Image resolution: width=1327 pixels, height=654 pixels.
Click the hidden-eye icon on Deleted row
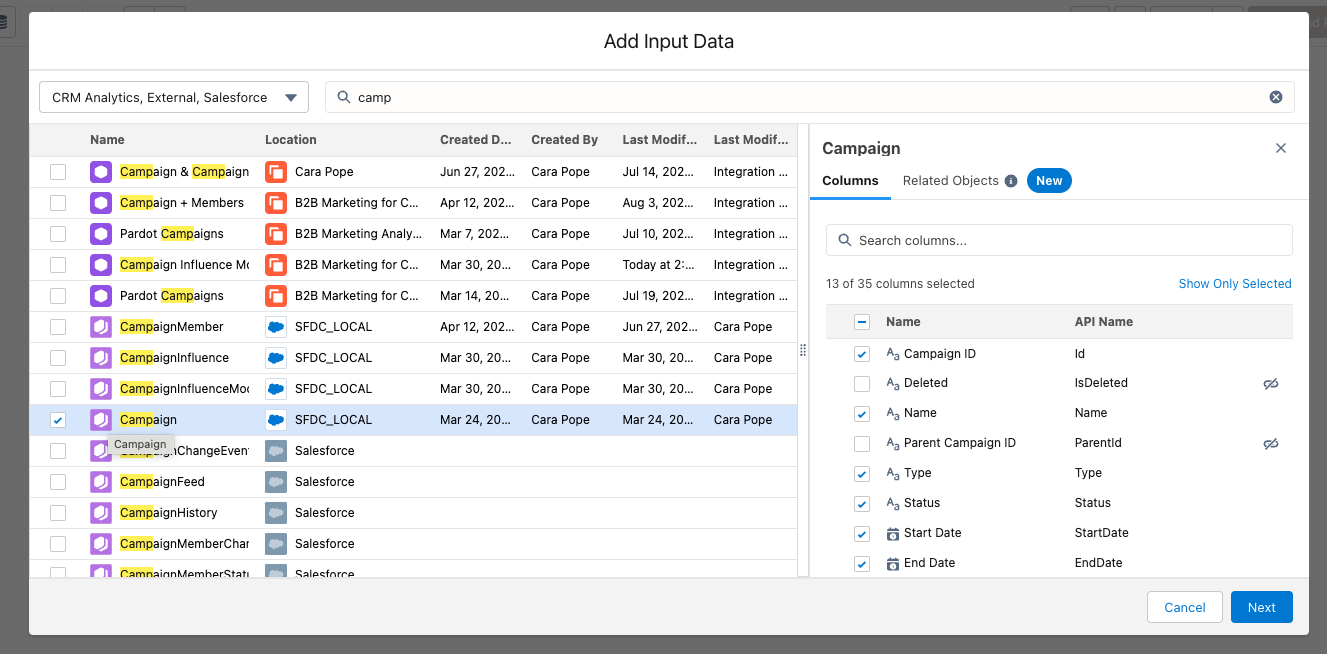click(x=1271, y=383)
